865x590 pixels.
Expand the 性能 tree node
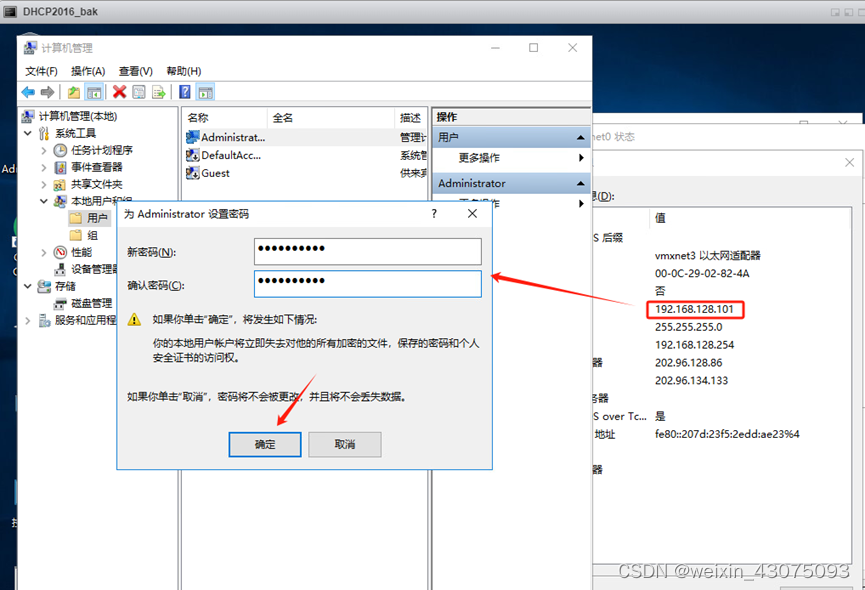[44, 253]
